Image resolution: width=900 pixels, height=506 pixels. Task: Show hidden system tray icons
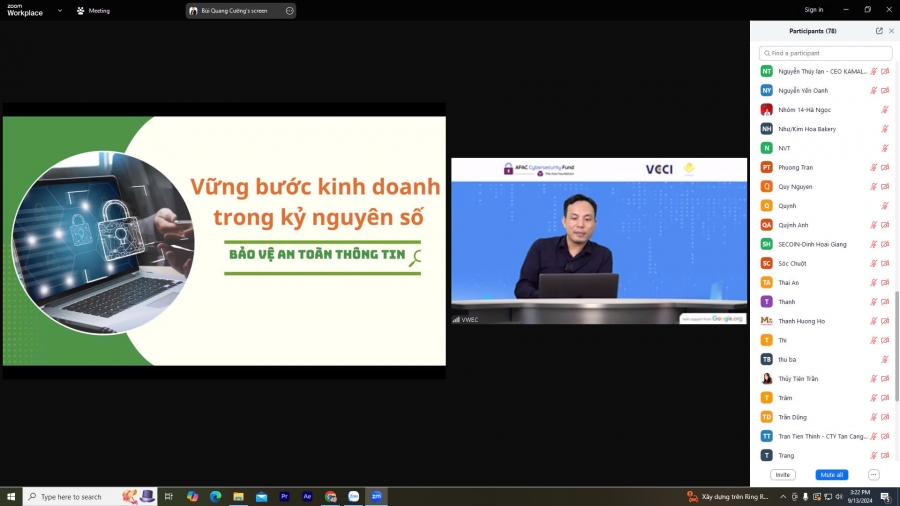coord(783,497)
